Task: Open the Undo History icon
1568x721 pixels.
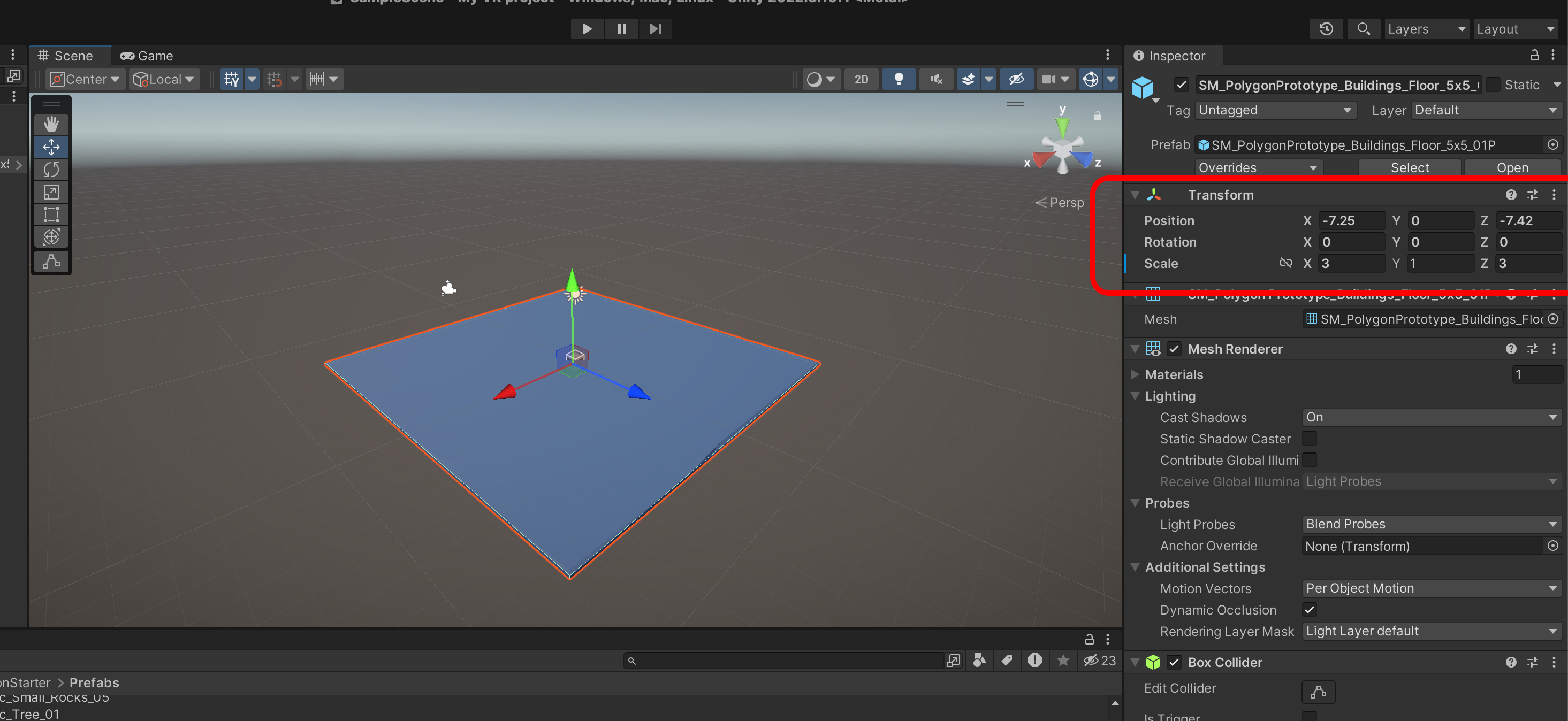Action: tap(1326, 28)
